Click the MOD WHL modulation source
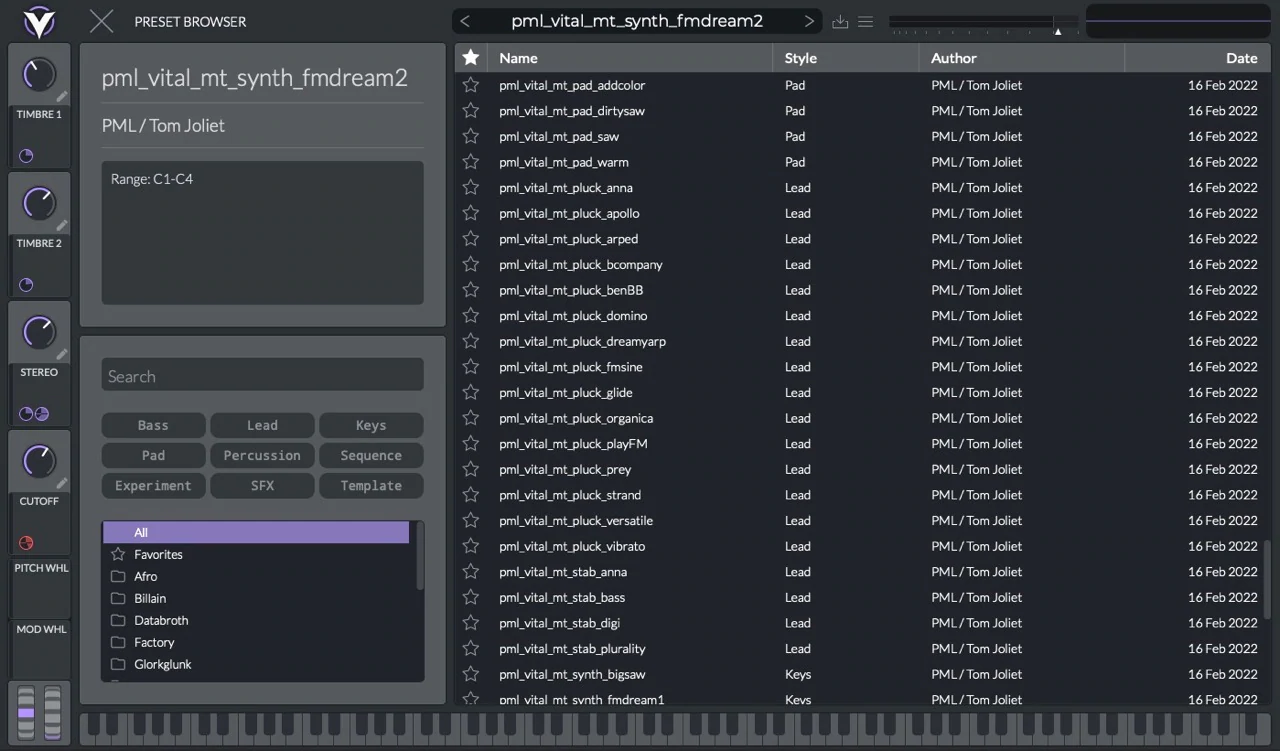 coord(41,650)
